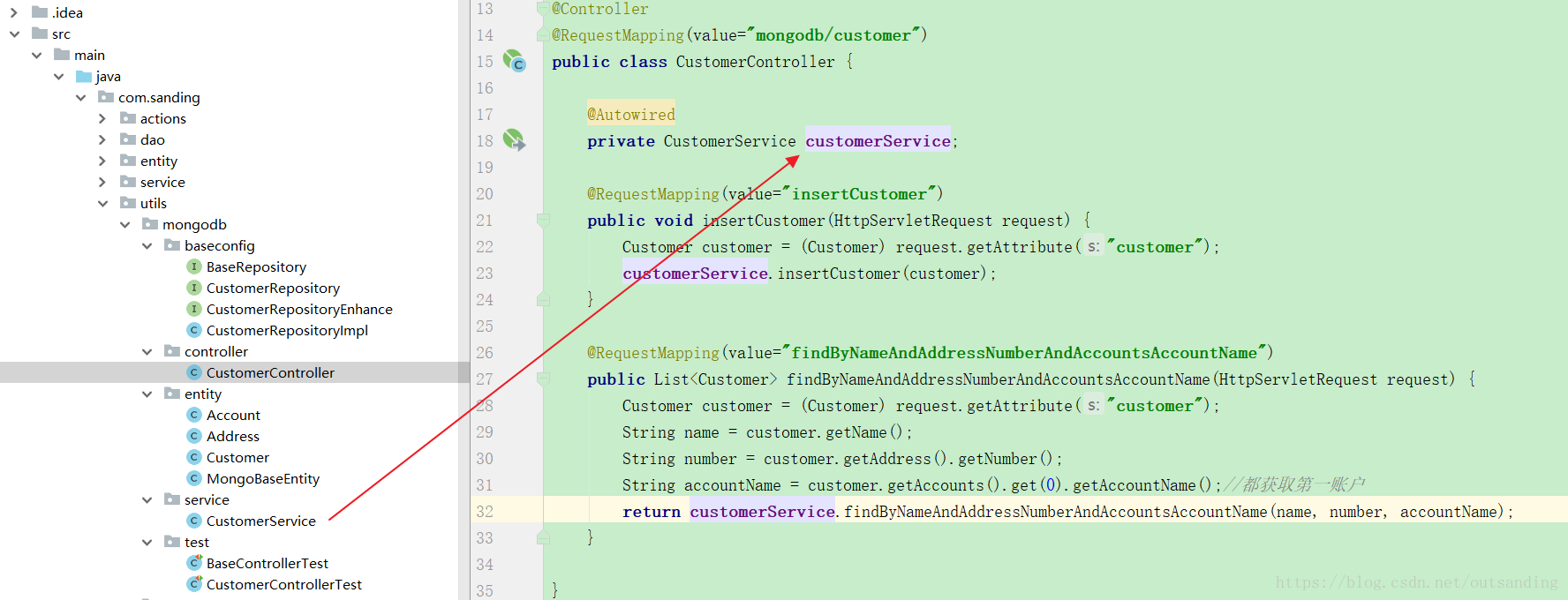This screenshot has height=600, width=1568.
Task: Collapse the test package chevron
Action: click(147, 542)
